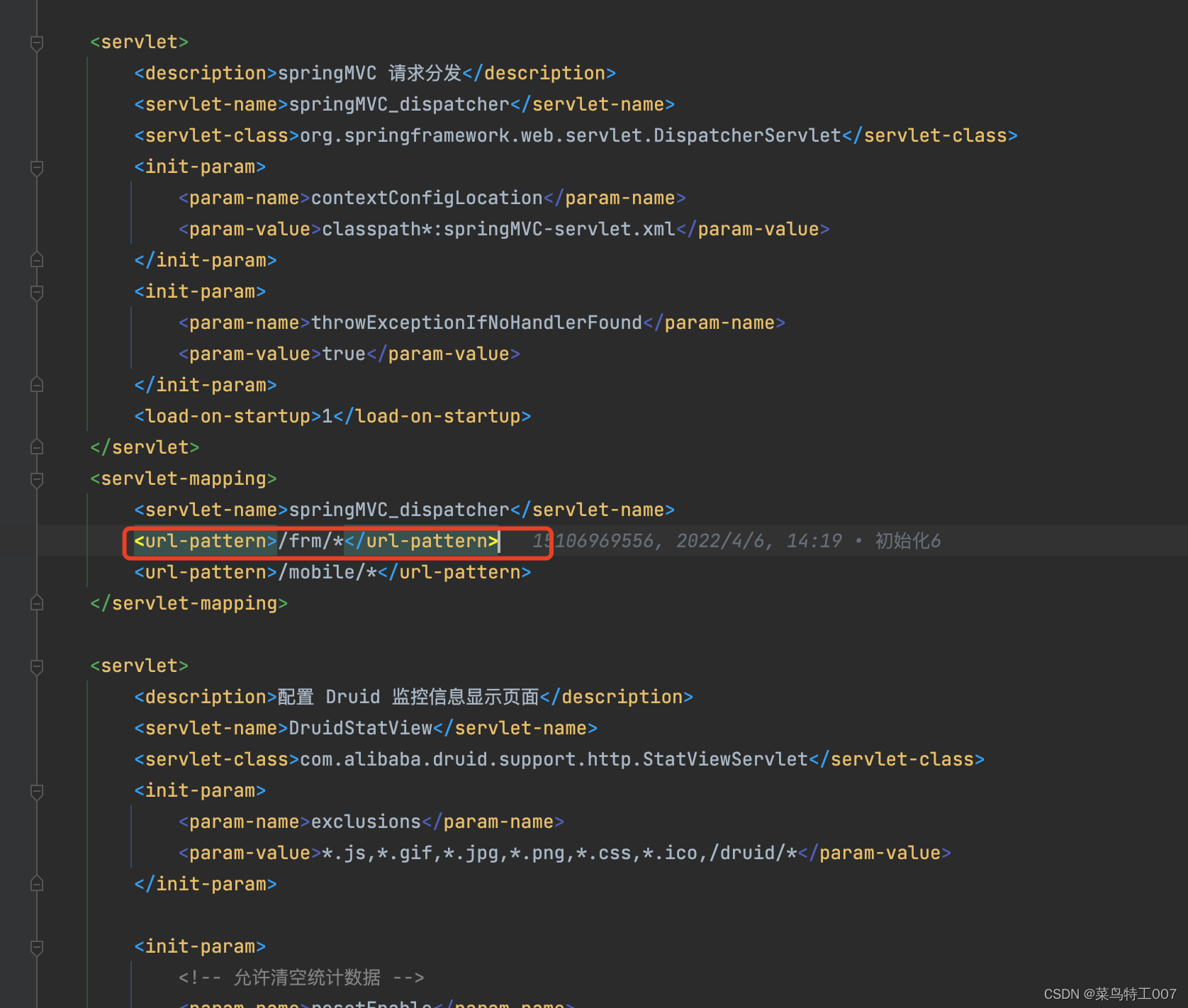The width and height of the screenshot is (1188, 1008).
Task: Collapse init-param above 允许清空统计数据 comment
Action: [x=37, y=947]
